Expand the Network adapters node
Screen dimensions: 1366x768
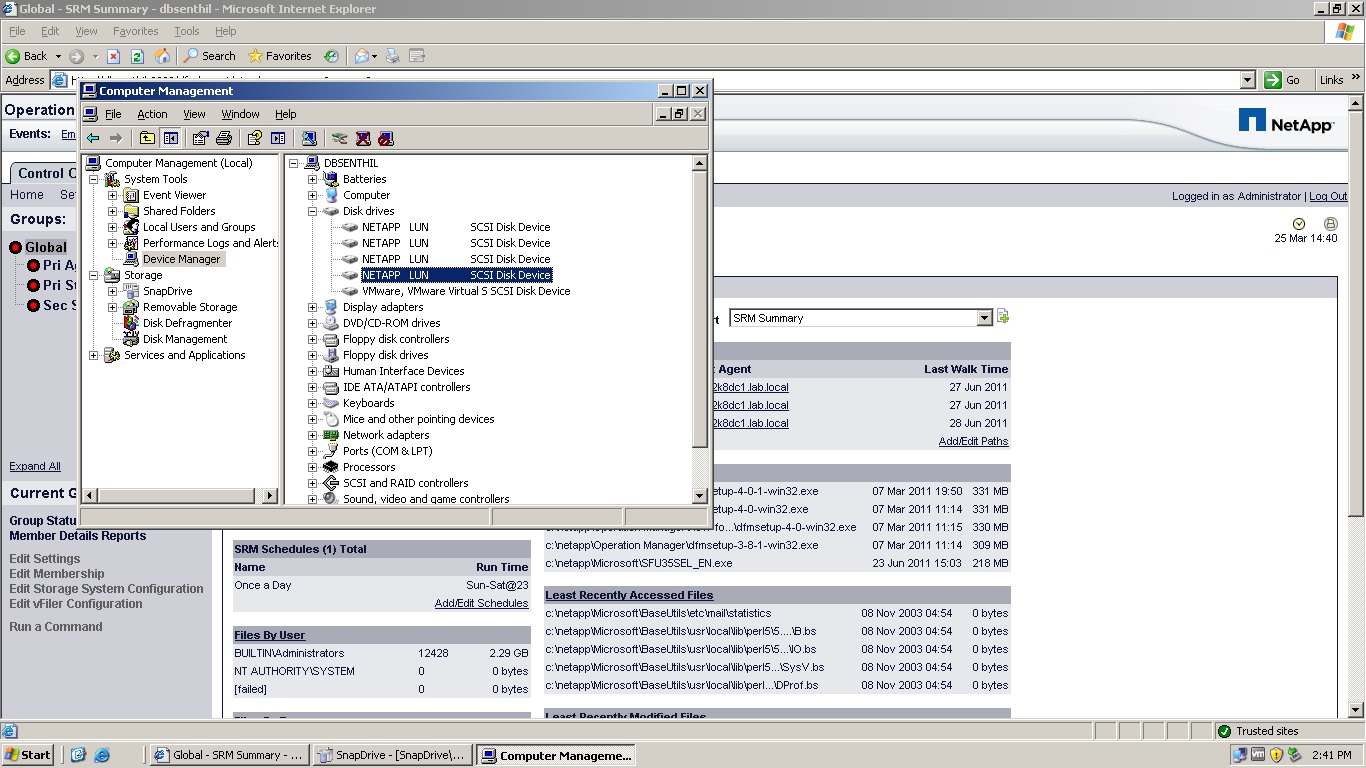(x=313, y=435)
